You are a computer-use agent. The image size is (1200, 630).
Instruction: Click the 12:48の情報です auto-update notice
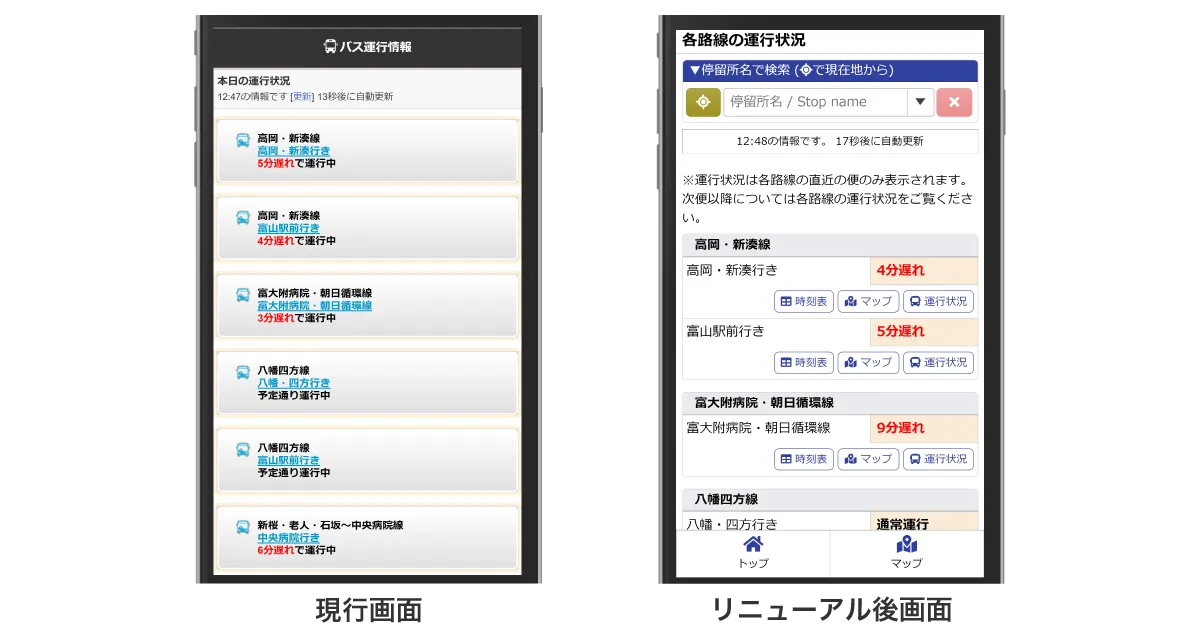[830, 141]
